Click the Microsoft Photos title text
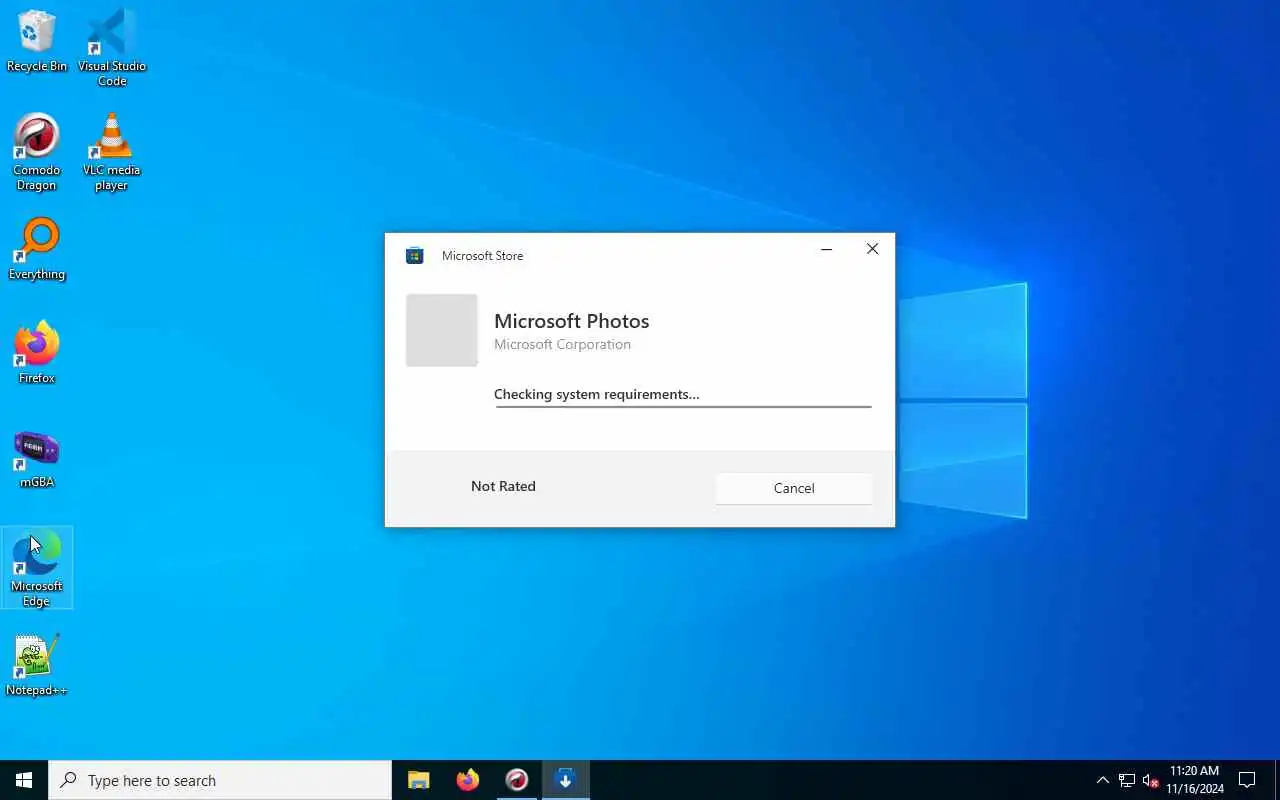Screen dimensions: 1280x800 pyautogui.click(x=572, y=321)
